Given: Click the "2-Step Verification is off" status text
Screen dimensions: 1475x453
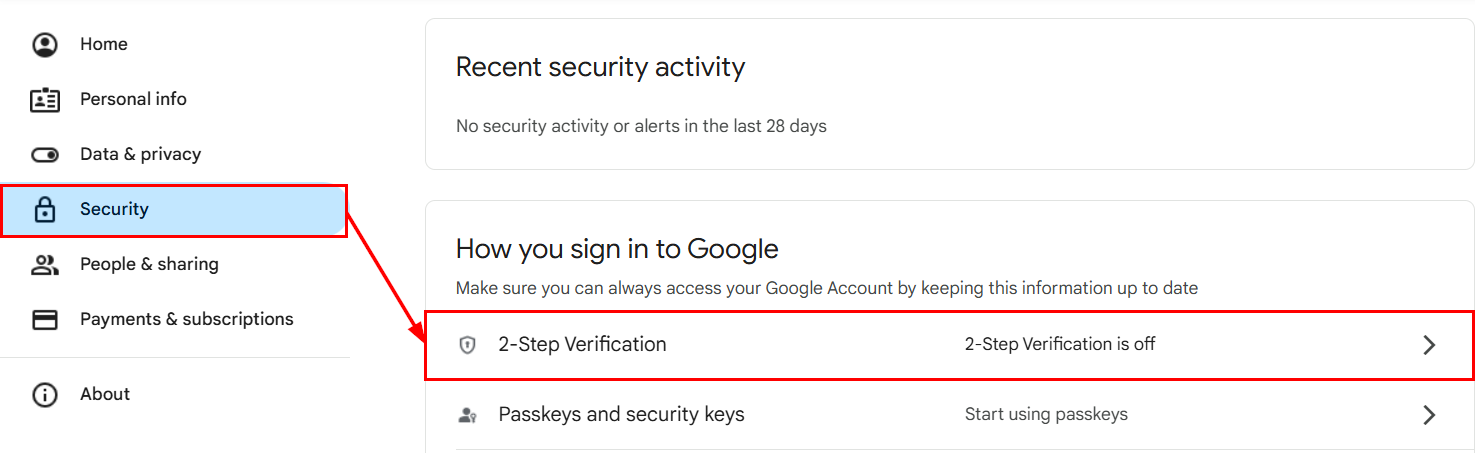Looking at the screenshot, I should (1059, 344).
